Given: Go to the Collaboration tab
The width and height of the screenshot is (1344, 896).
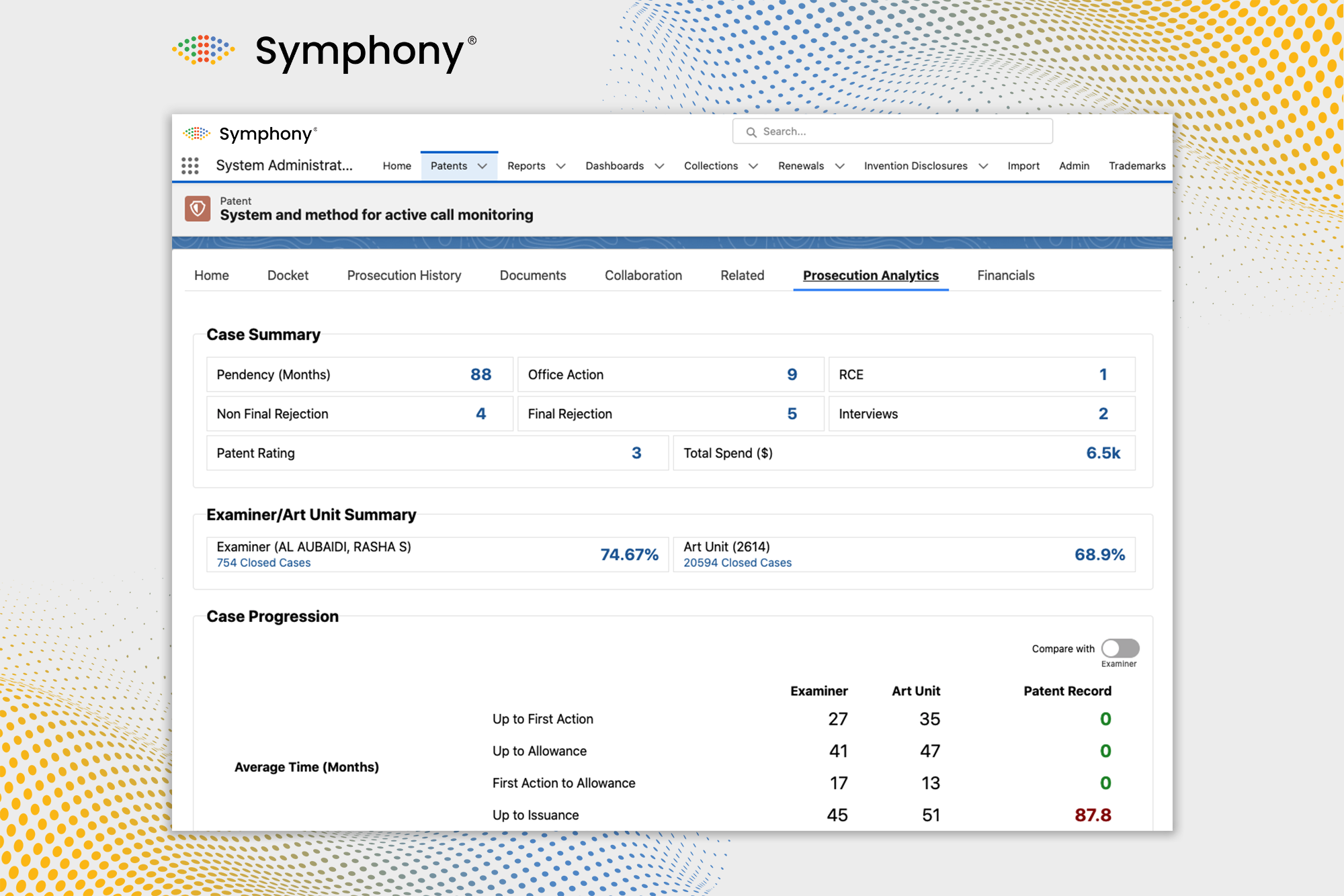Looking at the screenshot, I should [x=643, y=275].
